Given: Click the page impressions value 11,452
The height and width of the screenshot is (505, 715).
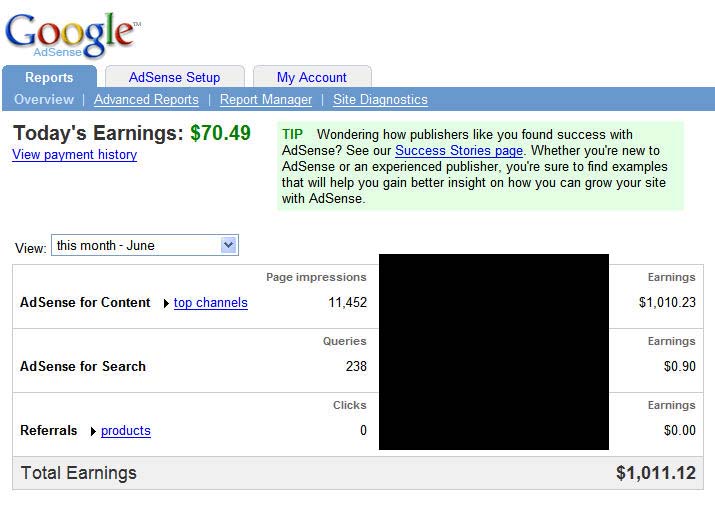Looking at the screenshot, I should 347,302.
